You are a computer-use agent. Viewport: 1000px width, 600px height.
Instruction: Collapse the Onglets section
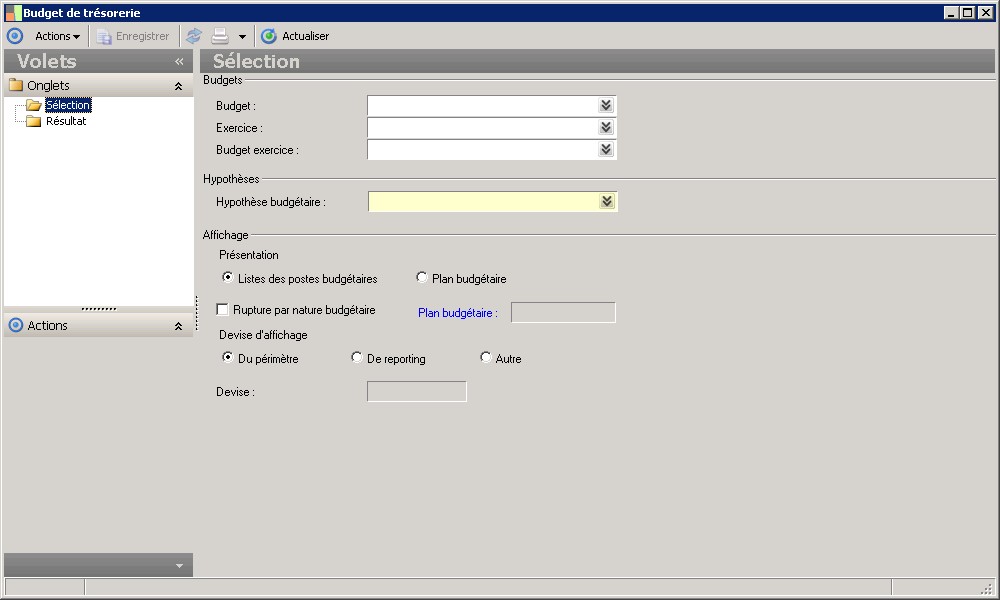tap(179, 86)
